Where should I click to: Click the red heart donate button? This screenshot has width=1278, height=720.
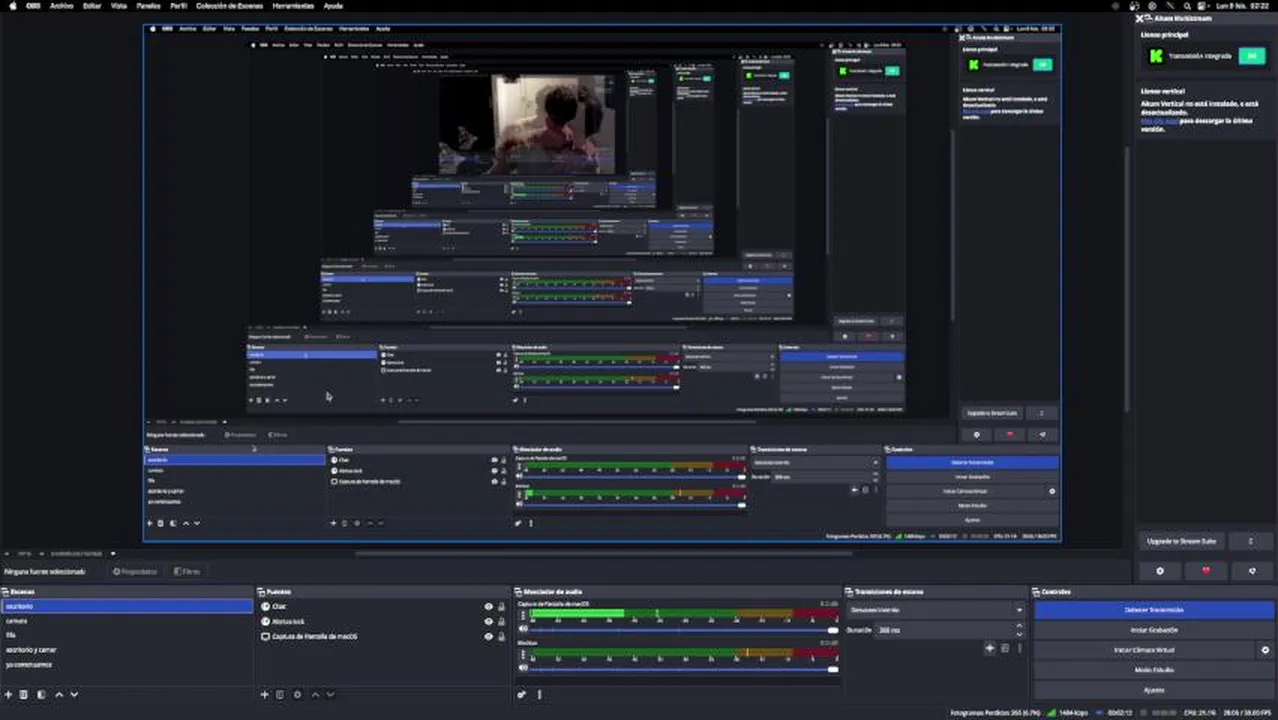pos(1206,571)
